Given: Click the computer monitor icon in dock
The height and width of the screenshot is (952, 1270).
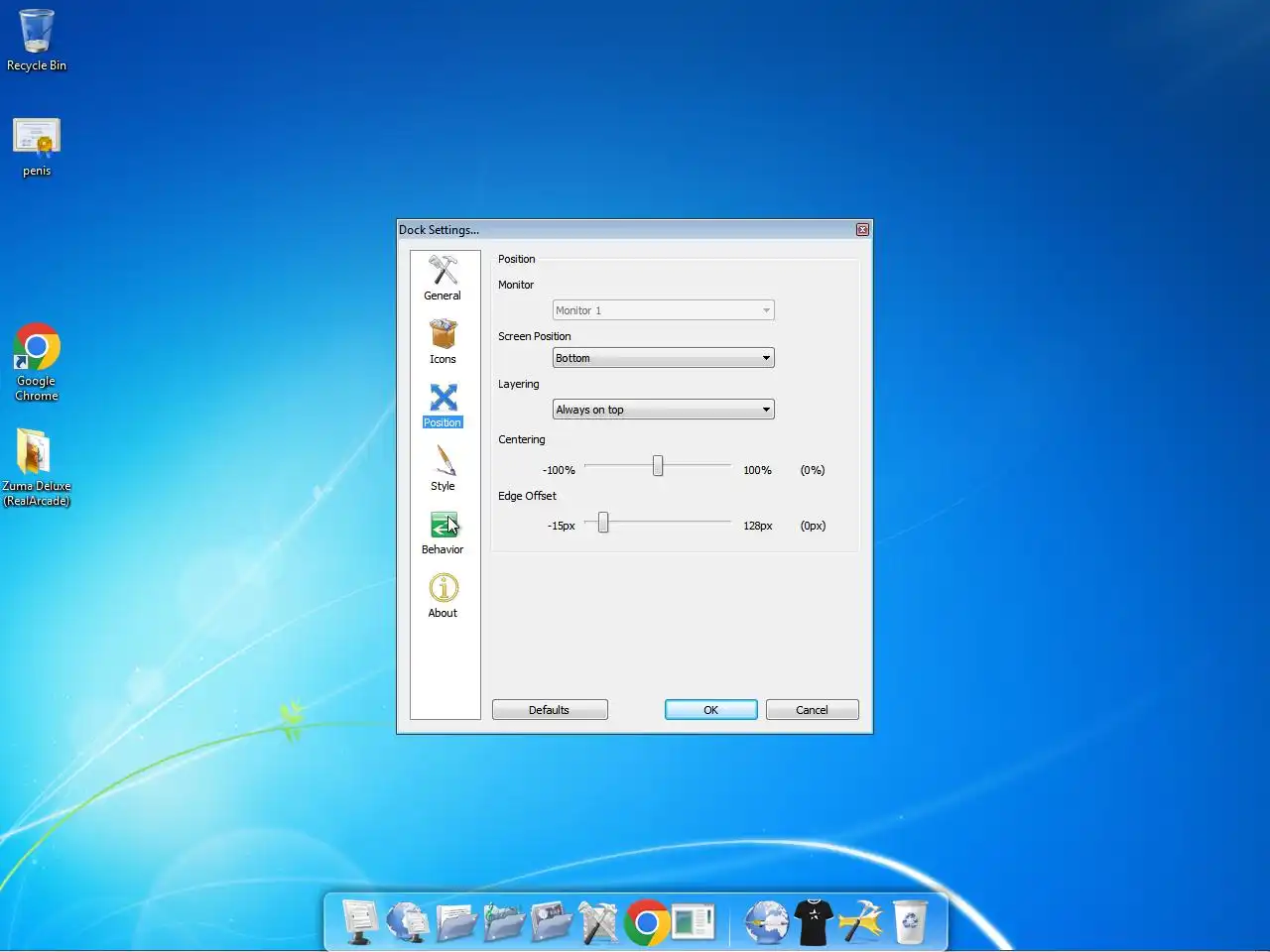Looking at the screenshot, I should 359,922.
